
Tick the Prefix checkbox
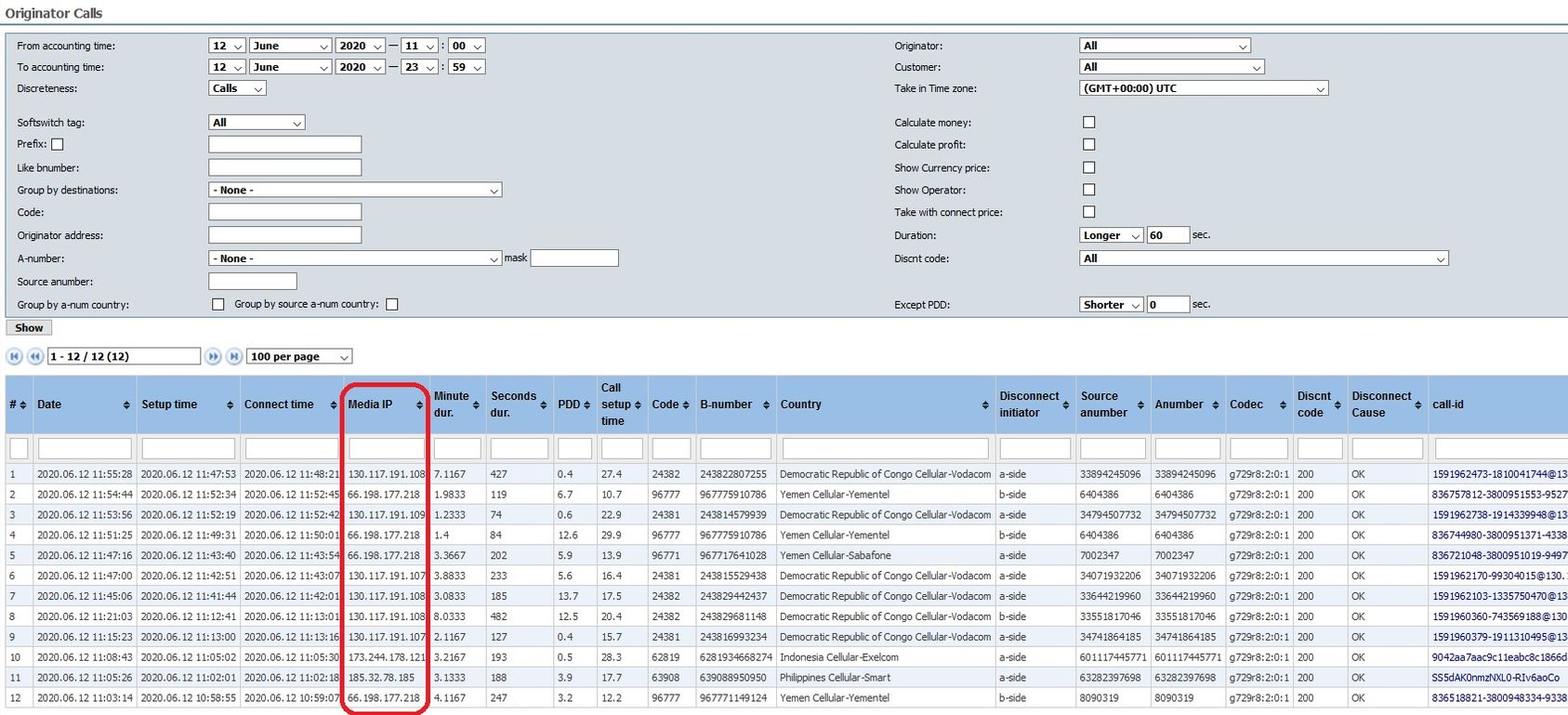click(58, 144)
